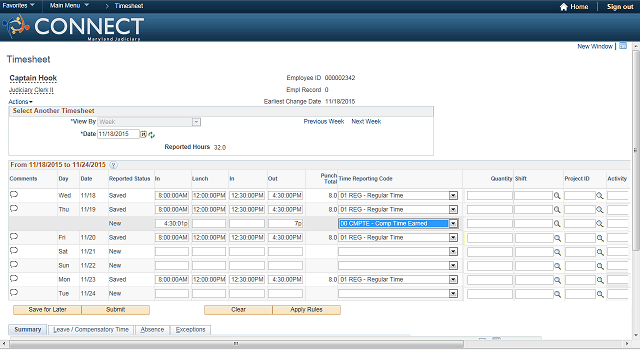
Task: Look up Shift for the Sun 11/22 row
Action: pos(557,266)
